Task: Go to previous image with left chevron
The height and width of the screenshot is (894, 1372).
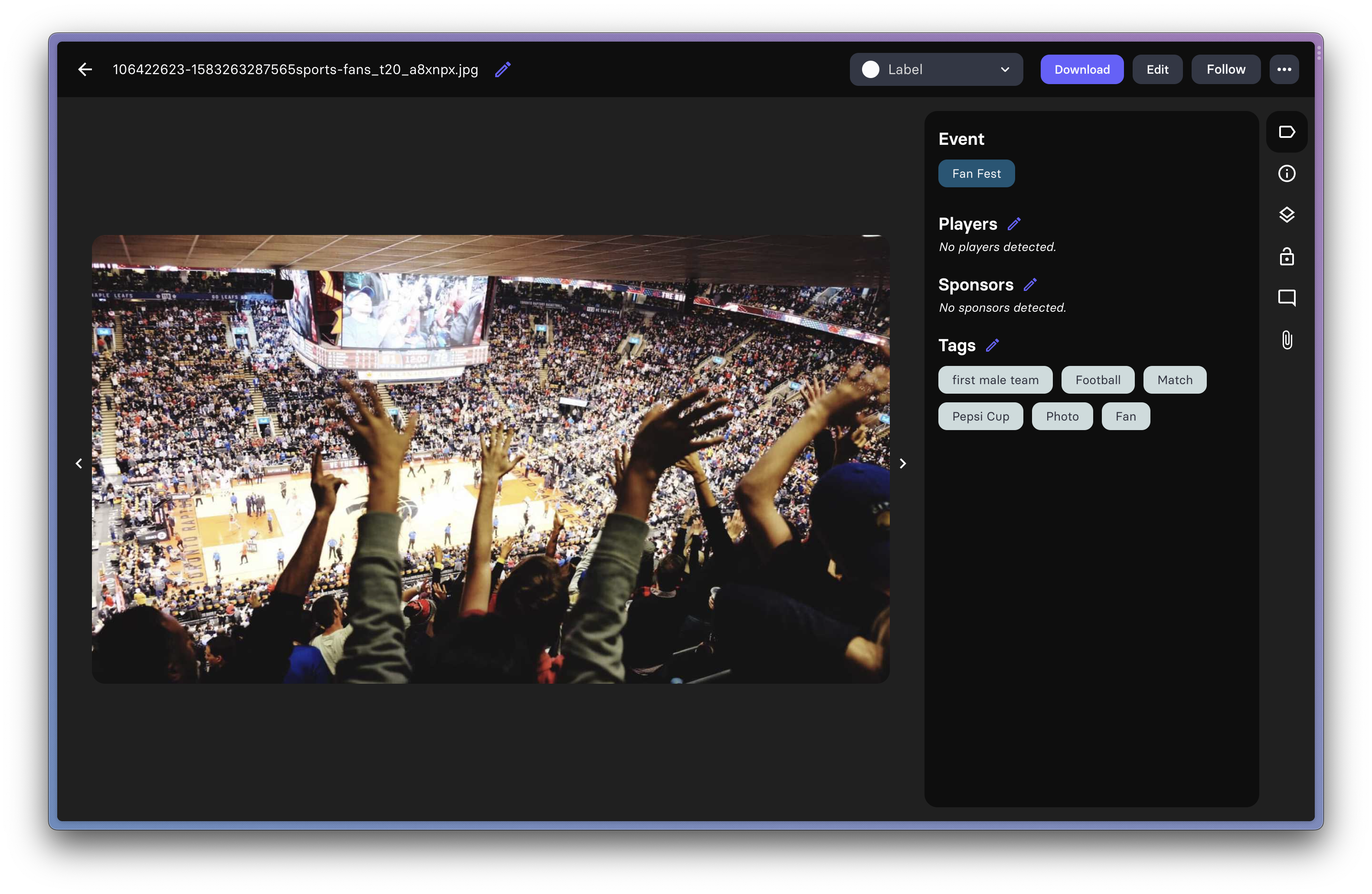Action: click(79, 463)
